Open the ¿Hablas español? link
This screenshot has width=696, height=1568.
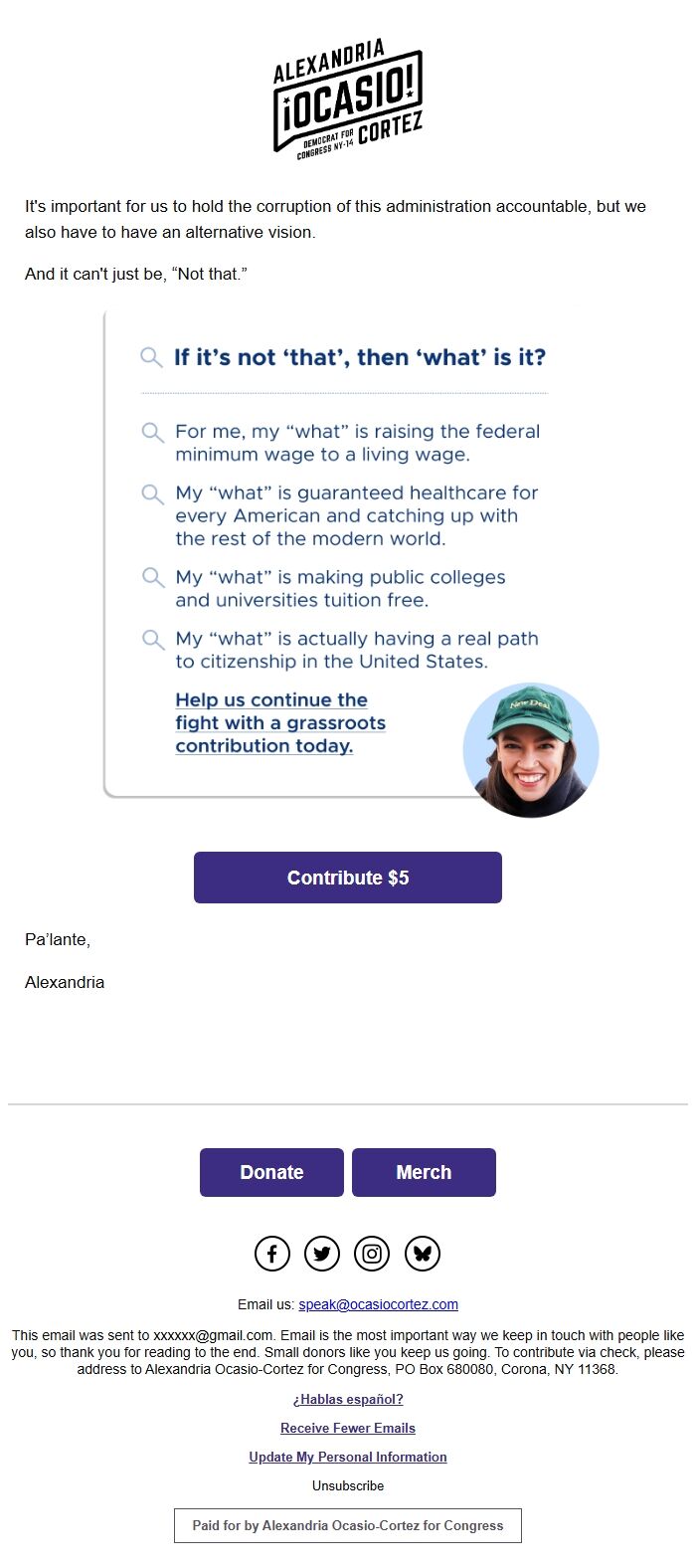(x=347, y=1399)
